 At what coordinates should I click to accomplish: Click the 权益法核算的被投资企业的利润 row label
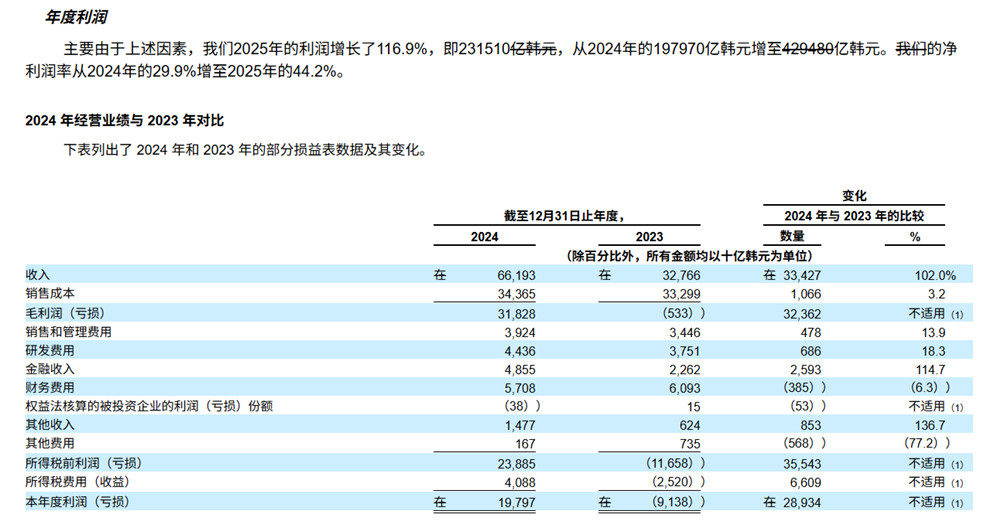(x=149, y=406)
